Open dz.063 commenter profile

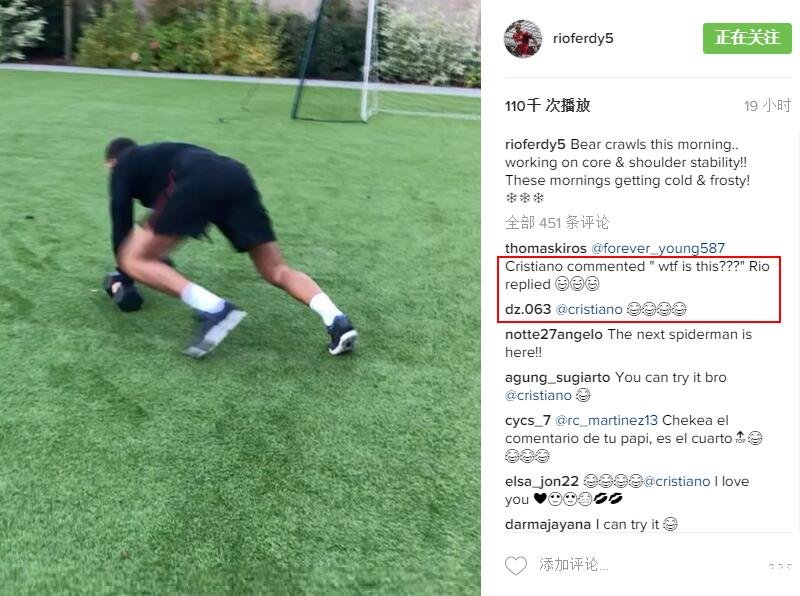coord(528,309)
